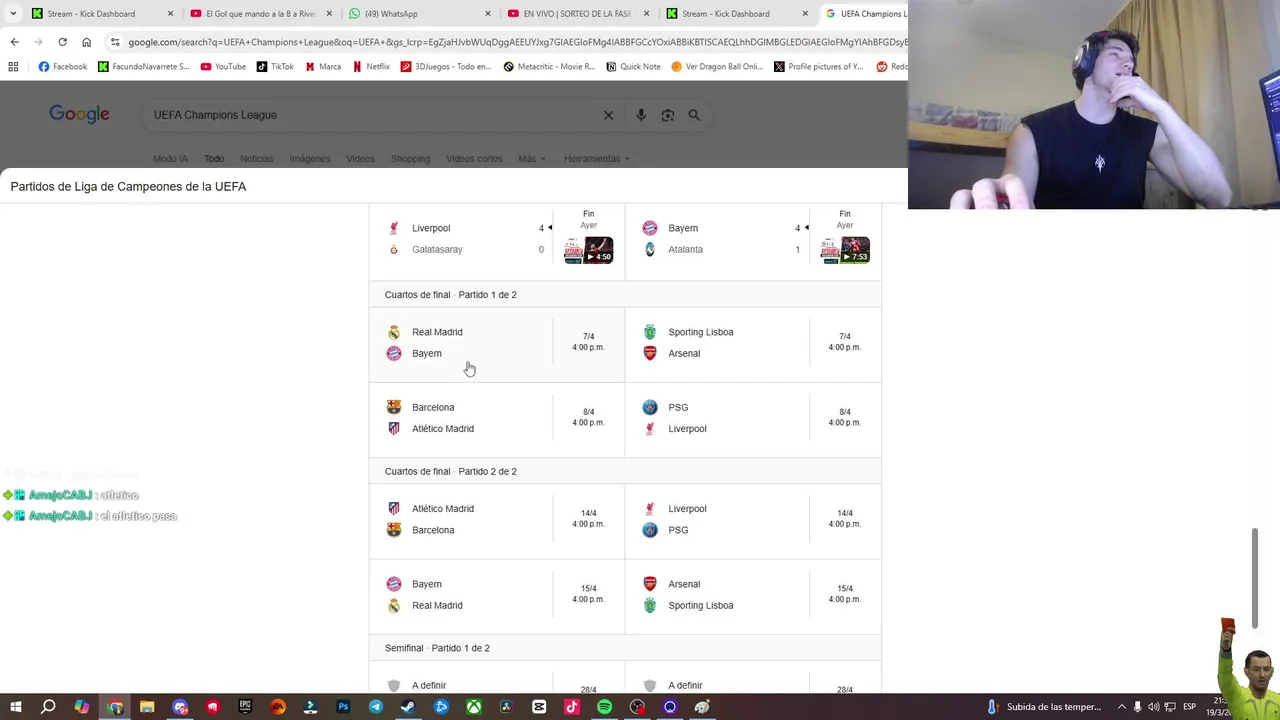The height and width of the screenshot is (720, 1280).
Task: Launch Photoshop from the taskbar
Action: tap(343, 707)
